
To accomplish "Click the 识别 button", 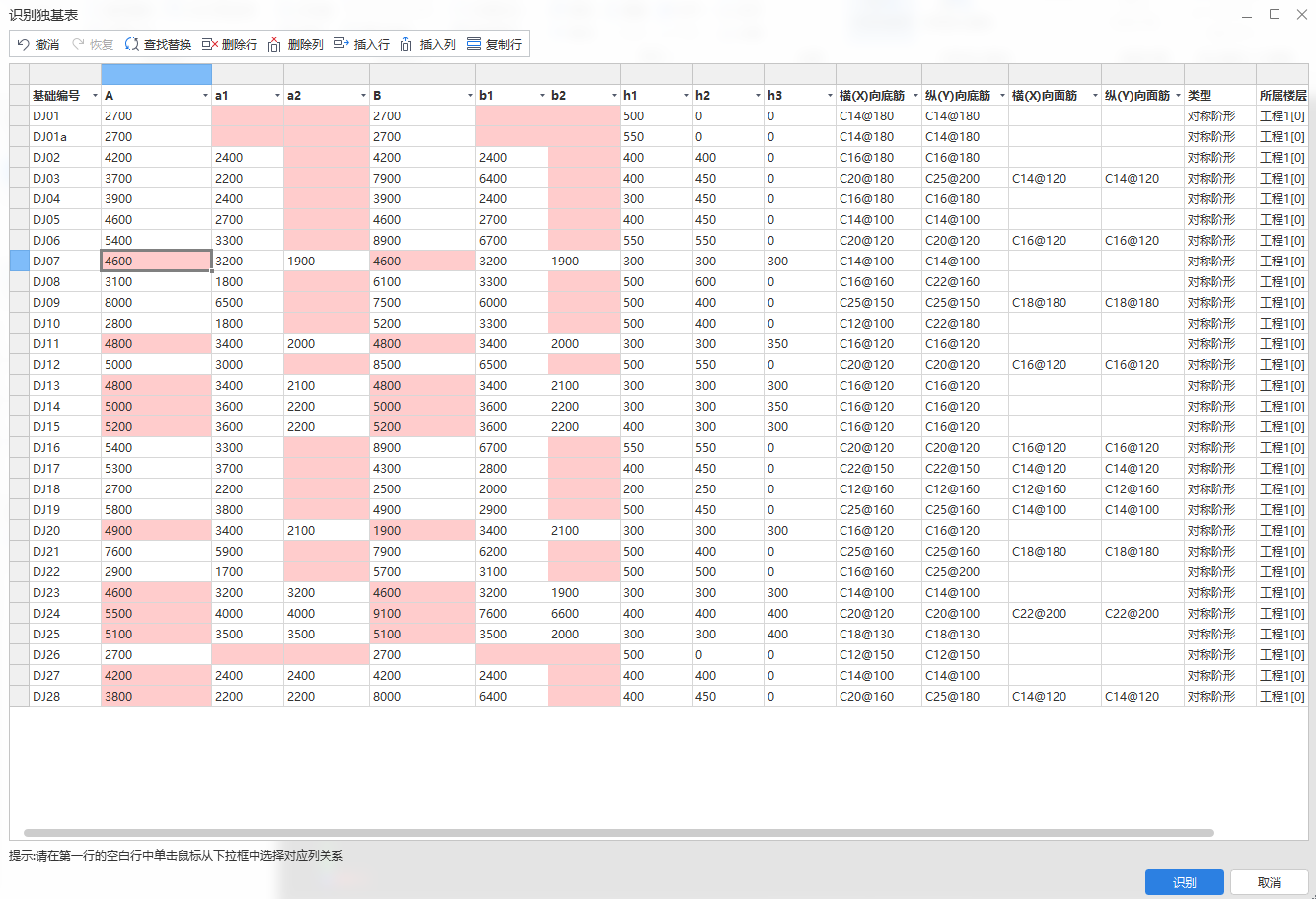I will (1185, 882).
